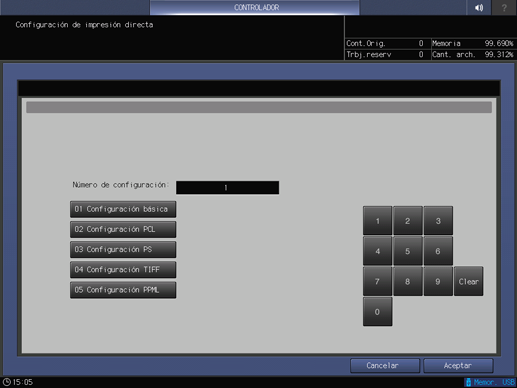Screen dimensions: 517x388
Task: Click the Cont.Orig. counter entry
Action: [385, 43]
